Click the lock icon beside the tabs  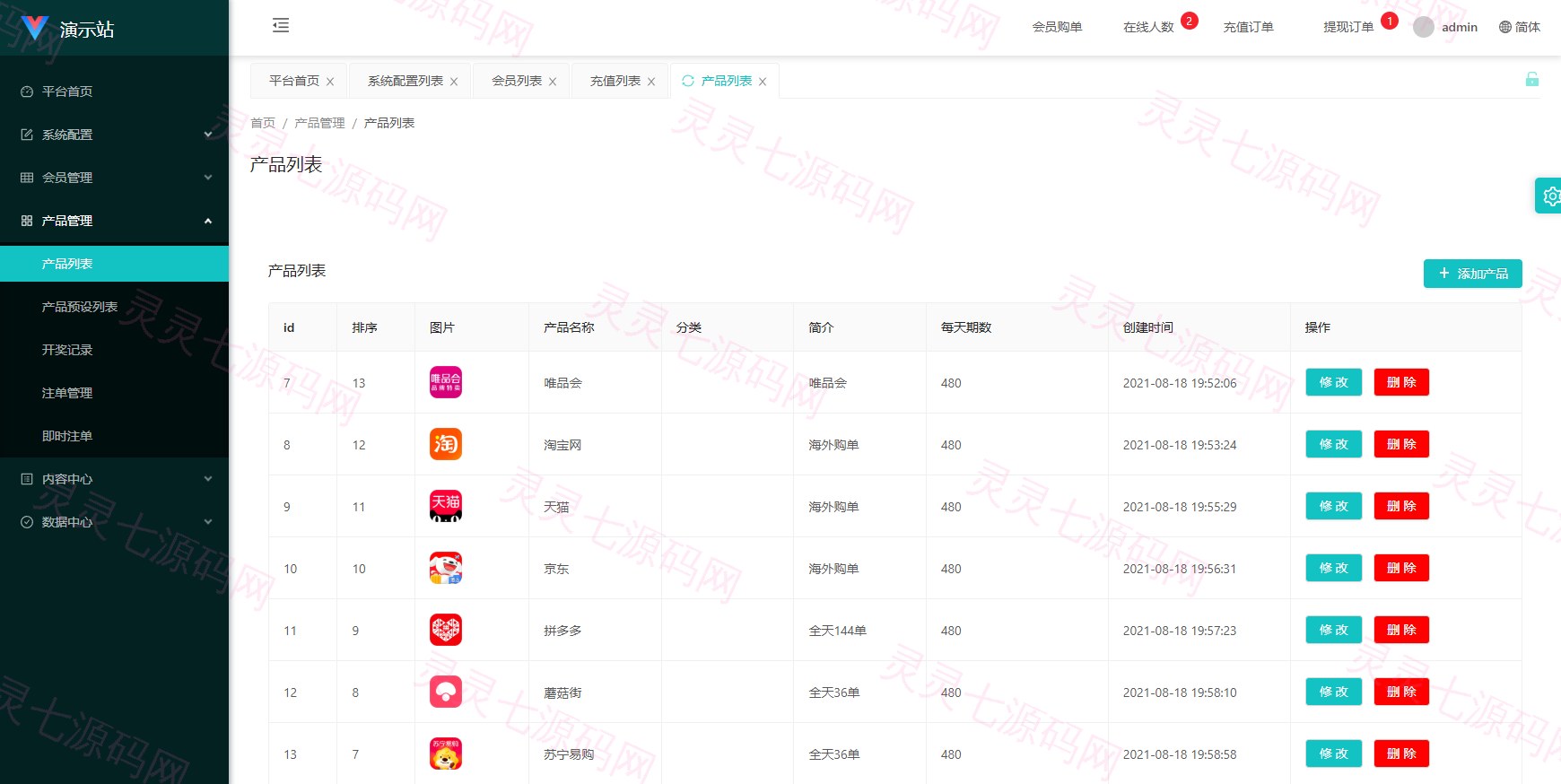[1532, 79]
